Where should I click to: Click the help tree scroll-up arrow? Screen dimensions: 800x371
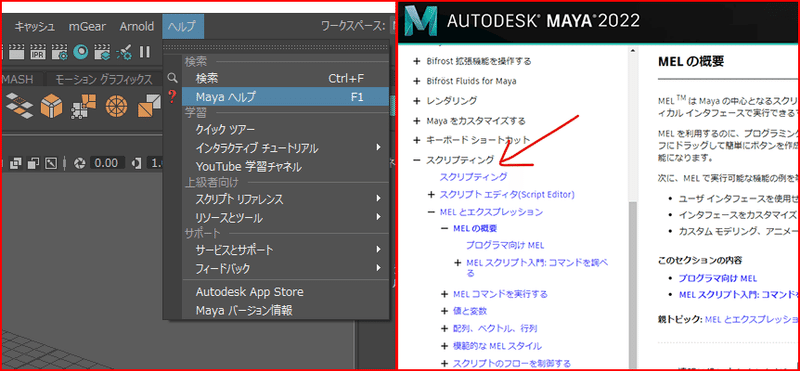click(633, 51)
